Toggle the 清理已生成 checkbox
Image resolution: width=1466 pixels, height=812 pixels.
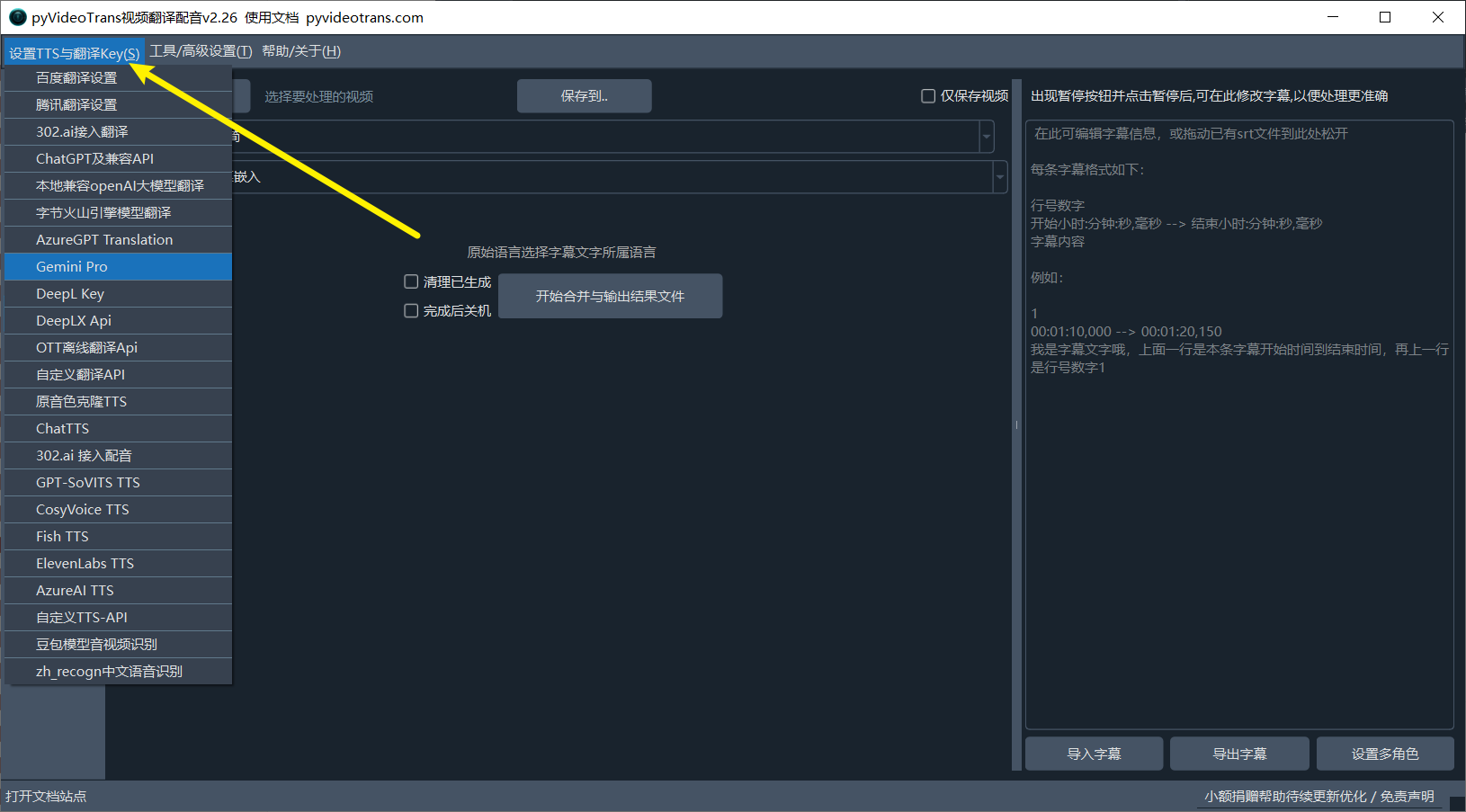pos(411,282)
